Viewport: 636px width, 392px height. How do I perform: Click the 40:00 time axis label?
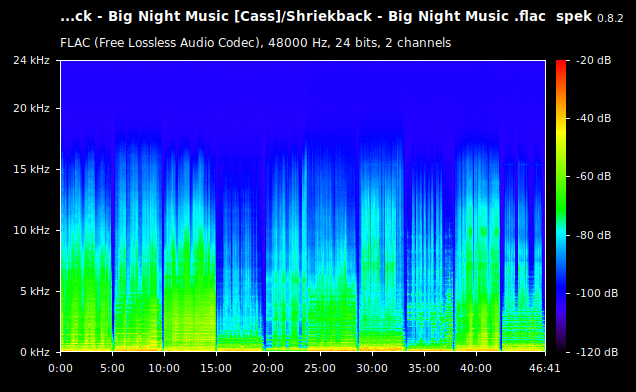(x=476, y=368)
